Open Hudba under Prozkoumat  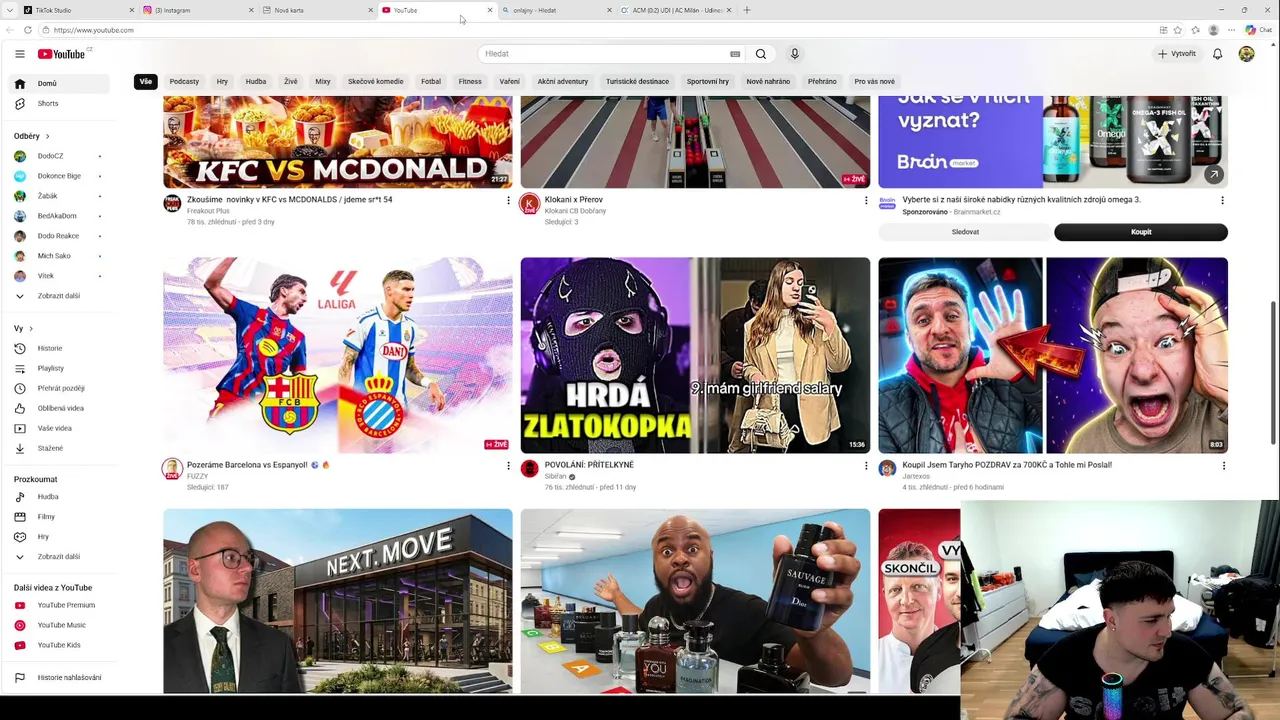[60, 497]
